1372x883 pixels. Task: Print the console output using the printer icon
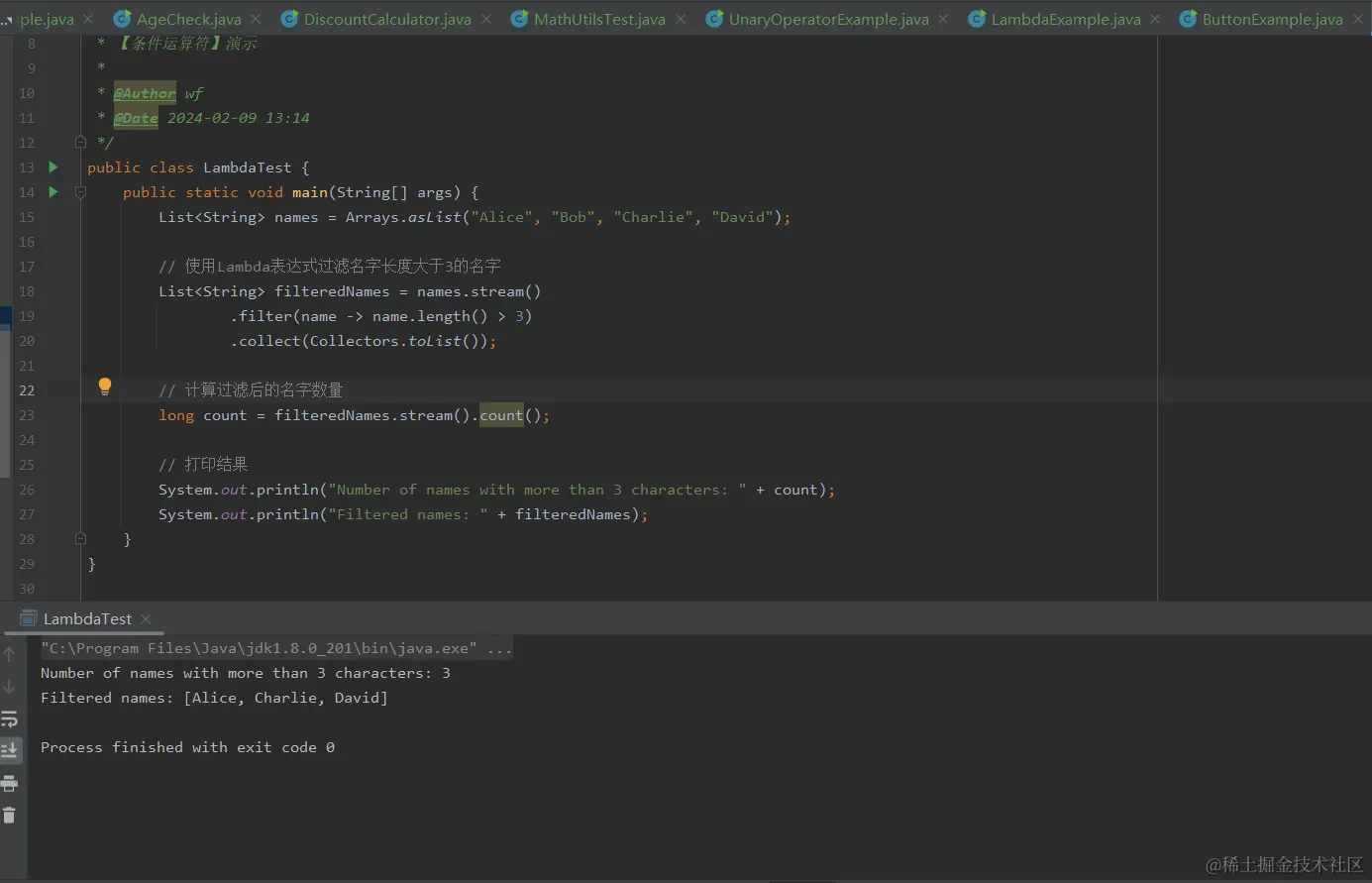coord(9,783)
